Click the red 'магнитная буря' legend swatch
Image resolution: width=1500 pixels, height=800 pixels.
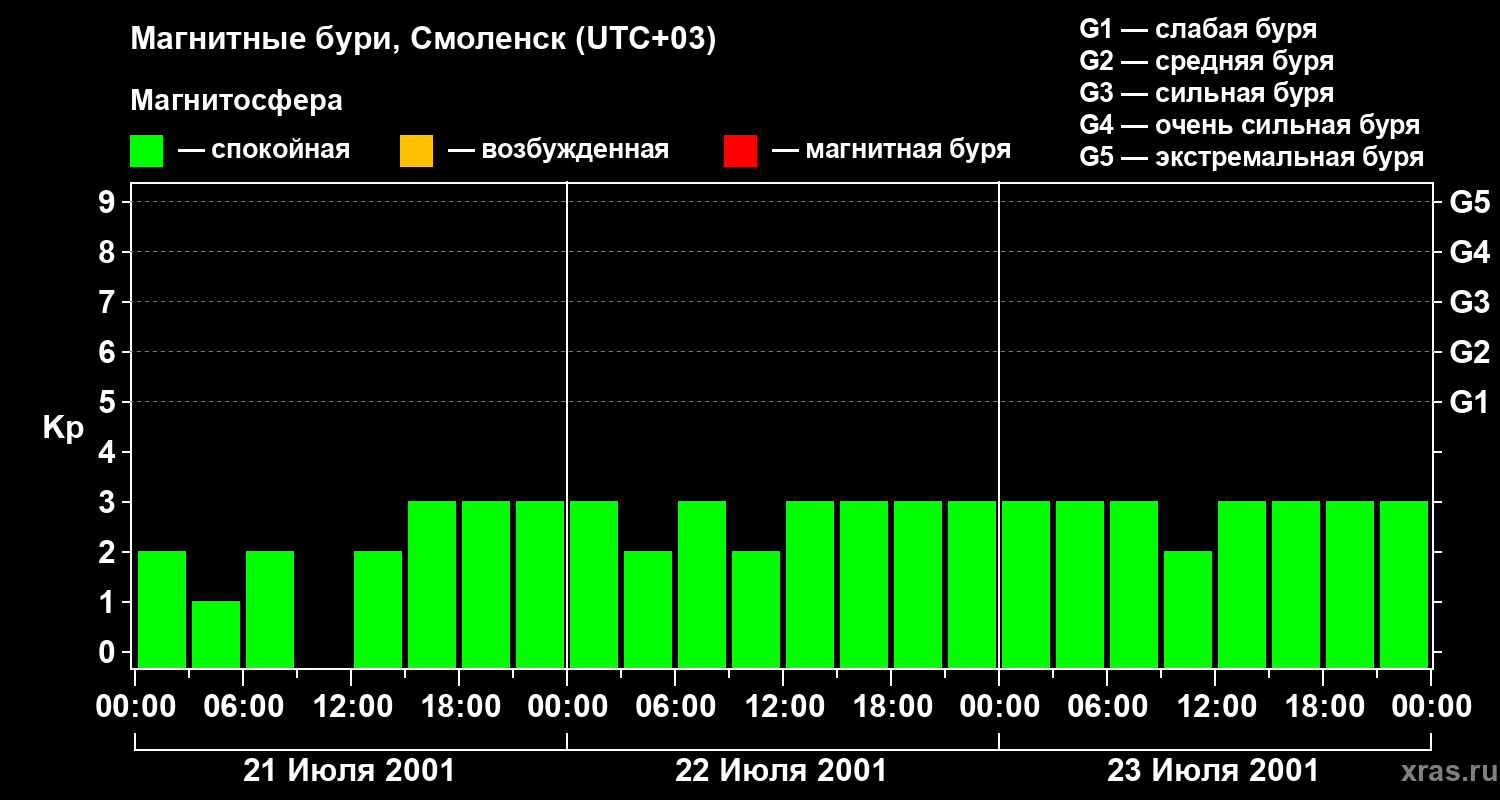(740, 151)
